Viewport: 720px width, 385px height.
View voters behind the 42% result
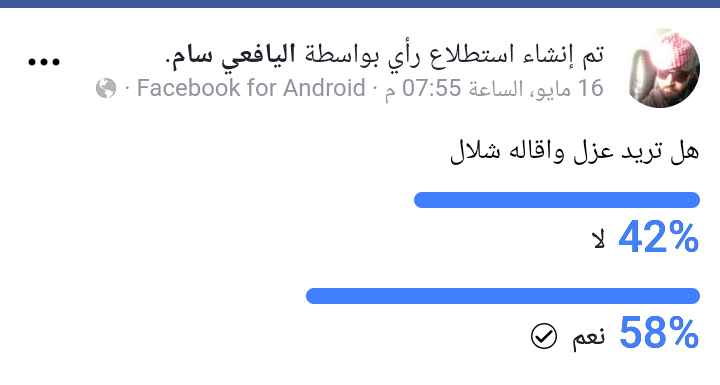point(658,237)
